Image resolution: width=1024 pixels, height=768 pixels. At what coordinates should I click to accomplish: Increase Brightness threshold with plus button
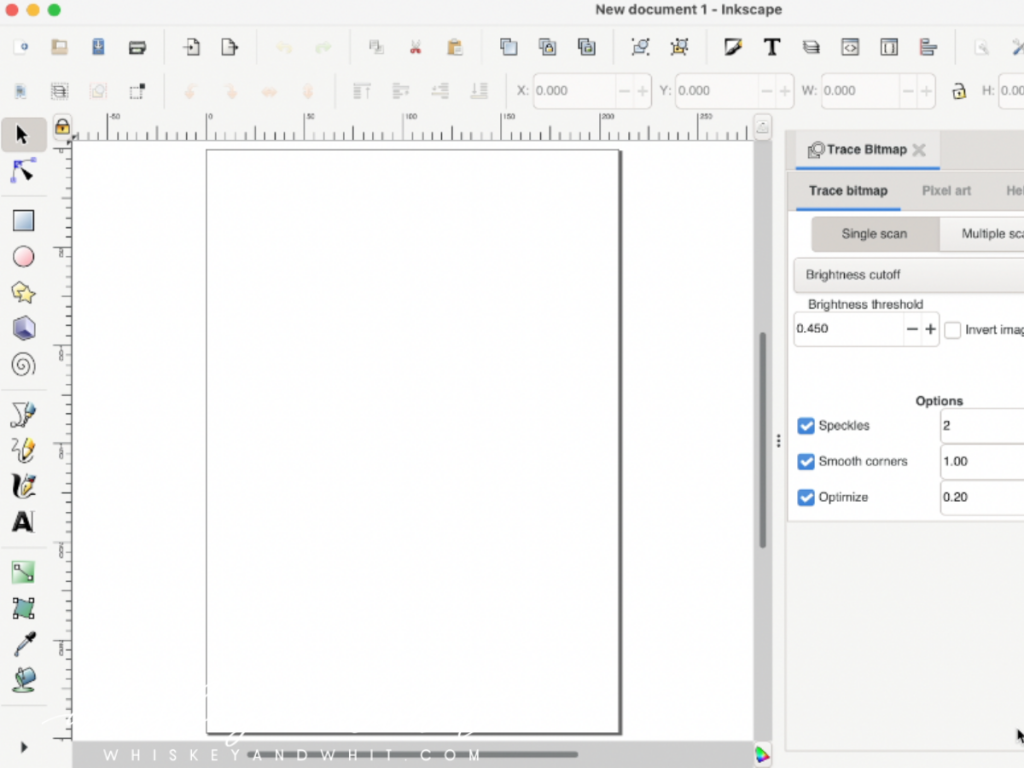930,329
